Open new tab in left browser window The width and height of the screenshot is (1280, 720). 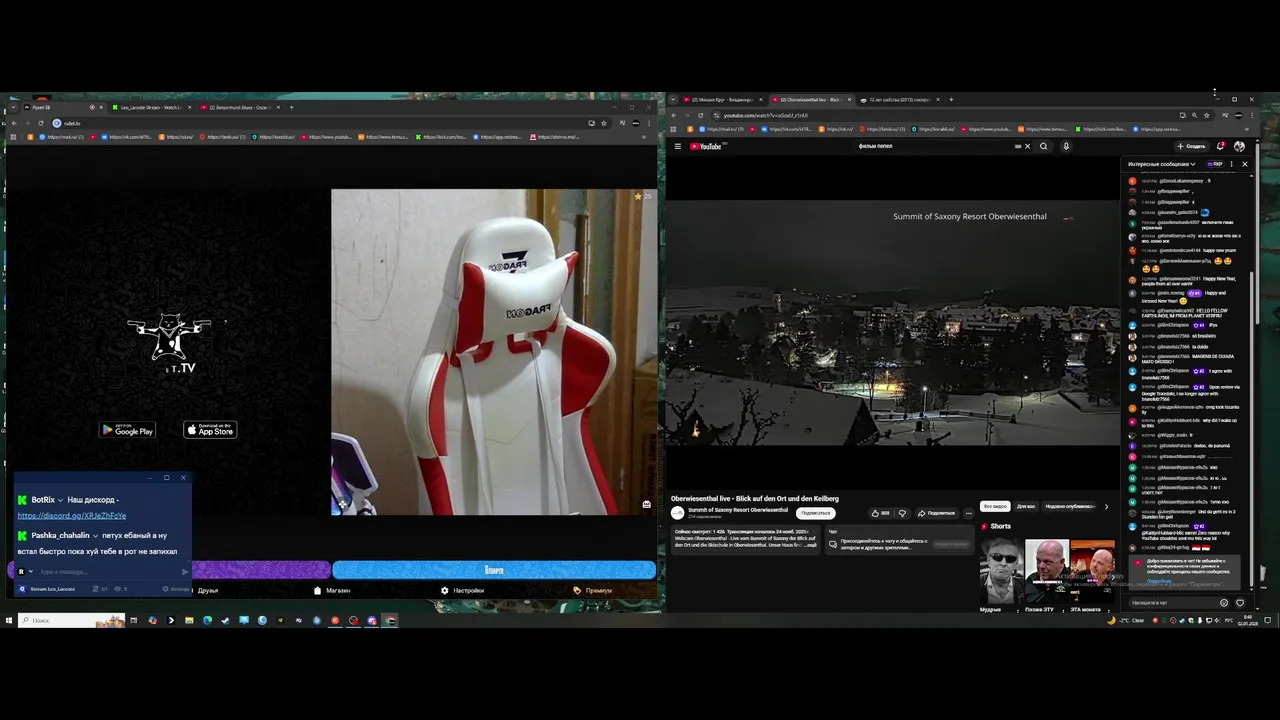point(291,107)
